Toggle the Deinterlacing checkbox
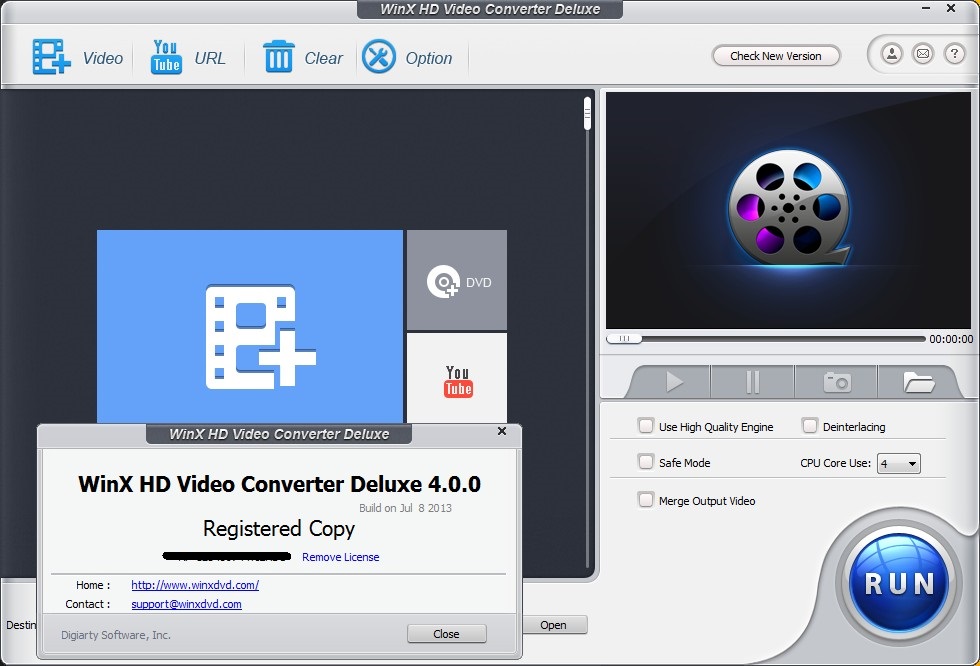The height and width of the screenshot is (666, 980). click(808, 426)
